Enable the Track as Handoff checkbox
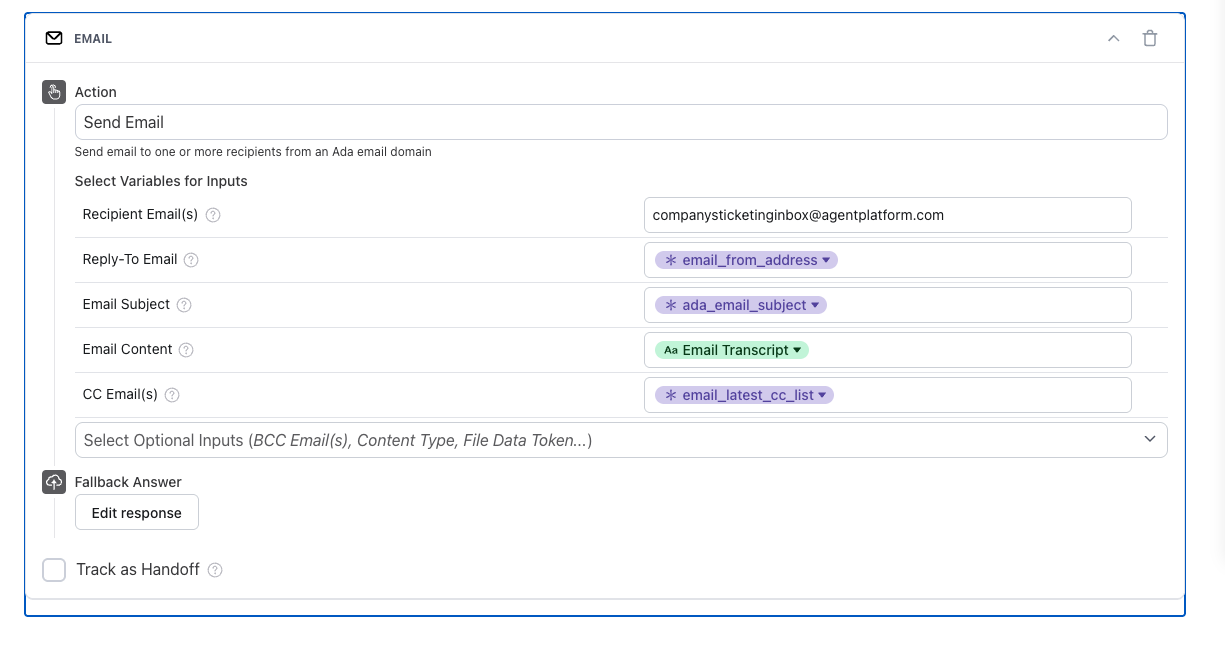Viewport: 1225px width, 650px height. point(54,570)
